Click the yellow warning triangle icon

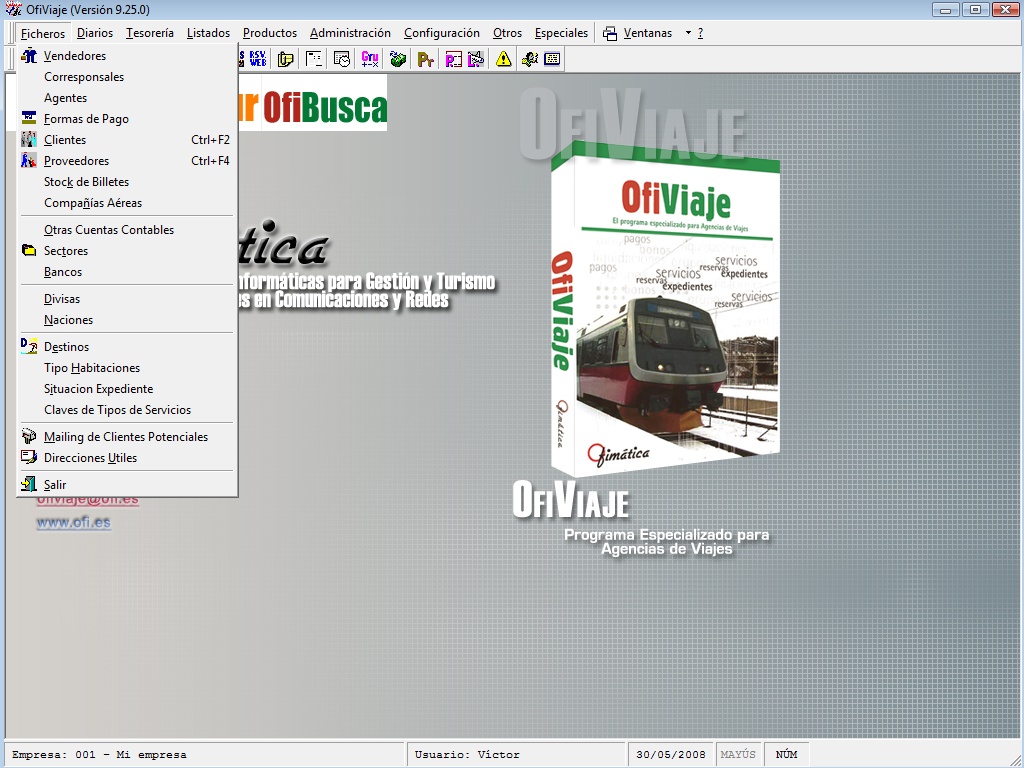pyautogui.click(x=503, y=59)
